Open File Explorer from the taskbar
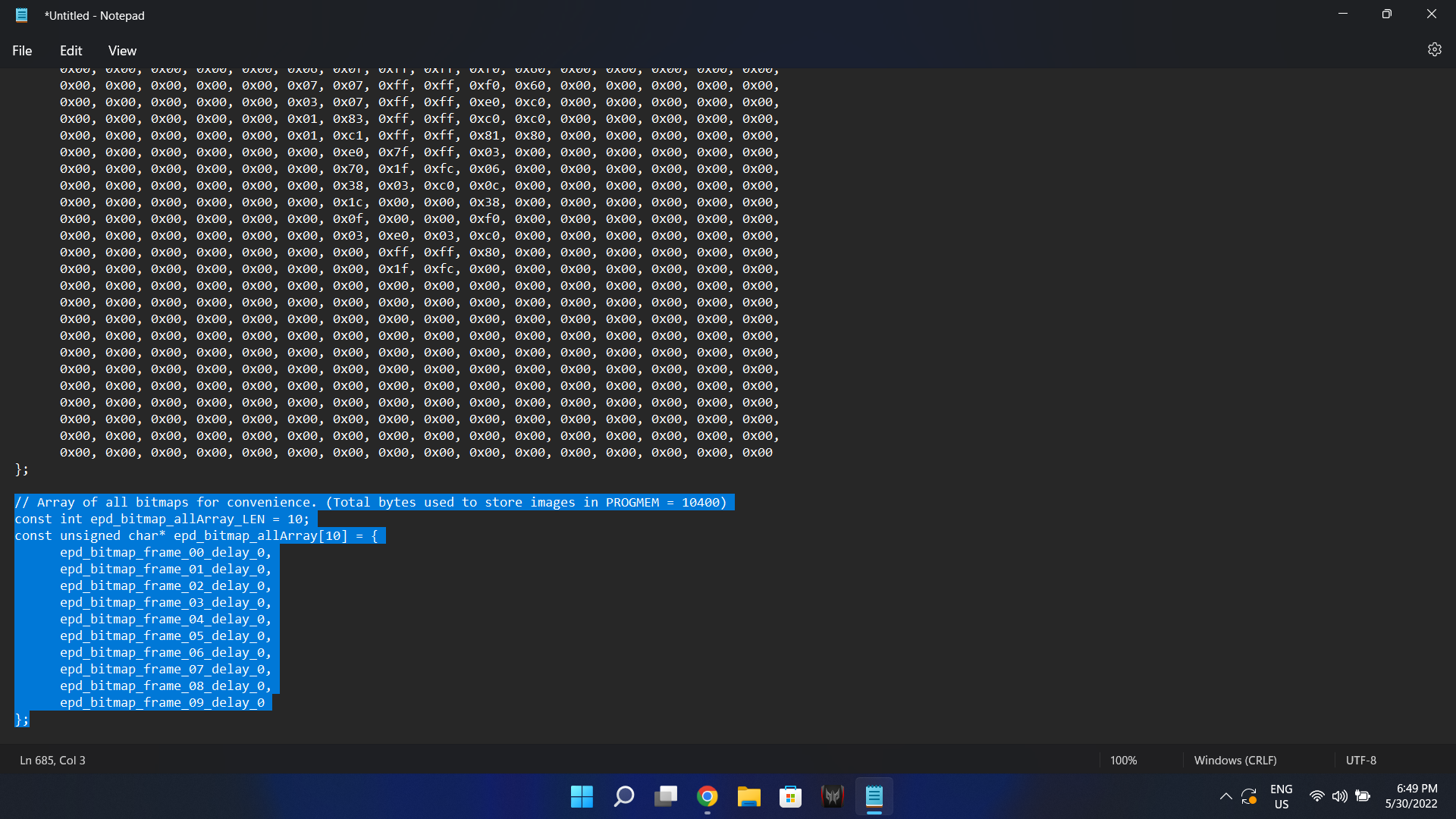This screenshot has height=819, width=1456. pos(748,796)
